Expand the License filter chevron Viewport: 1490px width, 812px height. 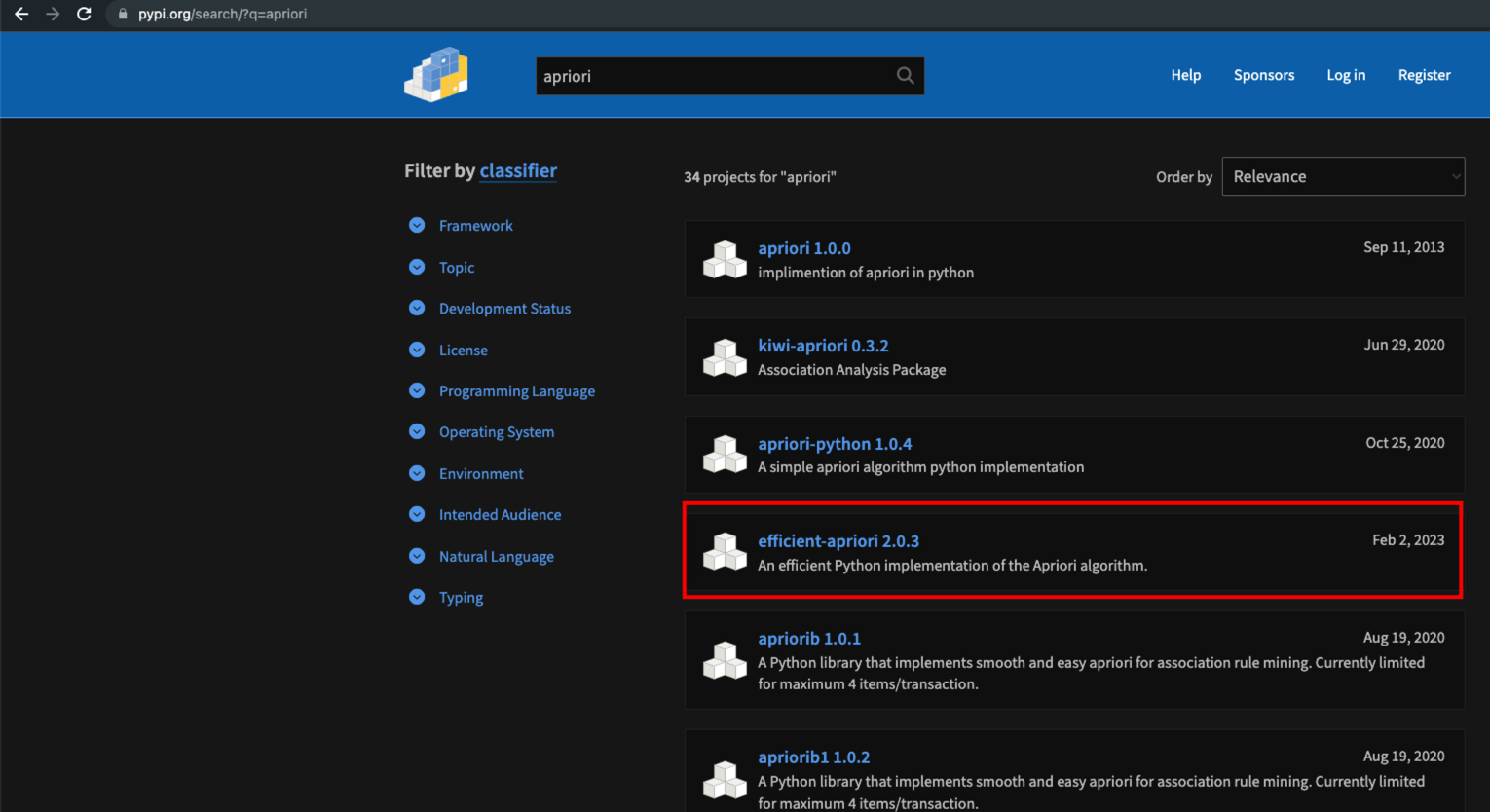coord(417,350)
